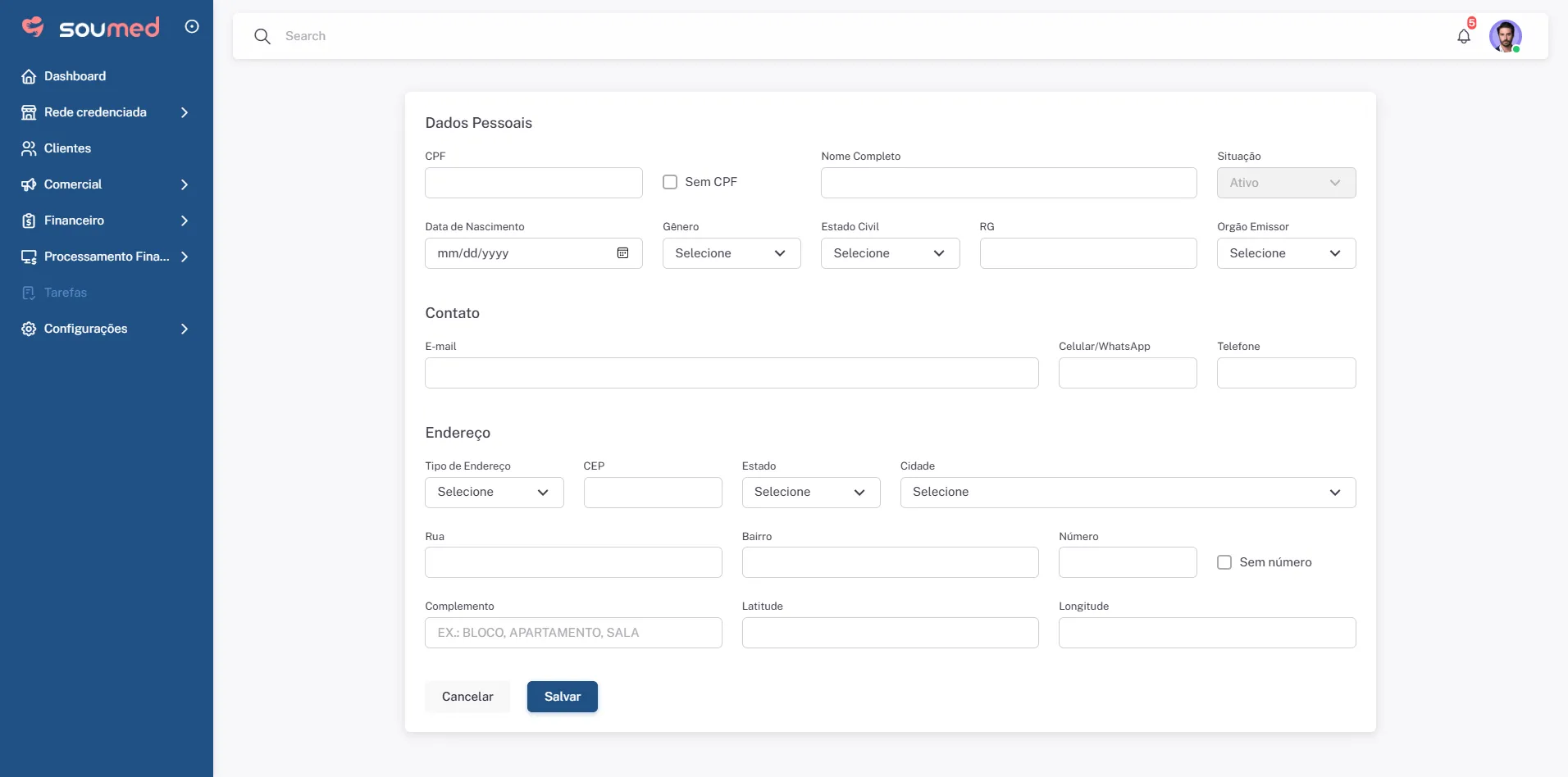
Task: Check the Sem CPF checkbox
Action: [x=670, y=182]
